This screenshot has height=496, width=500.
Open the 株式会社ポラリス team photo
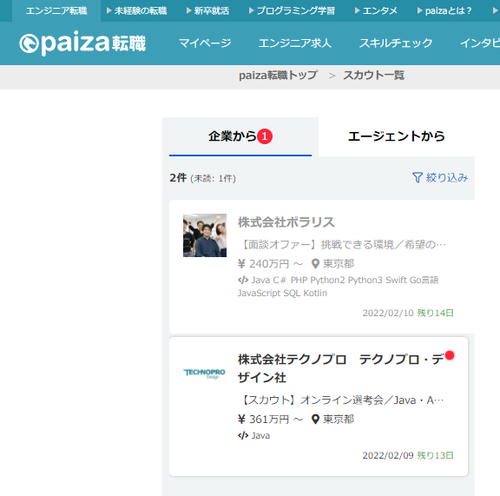205,235
